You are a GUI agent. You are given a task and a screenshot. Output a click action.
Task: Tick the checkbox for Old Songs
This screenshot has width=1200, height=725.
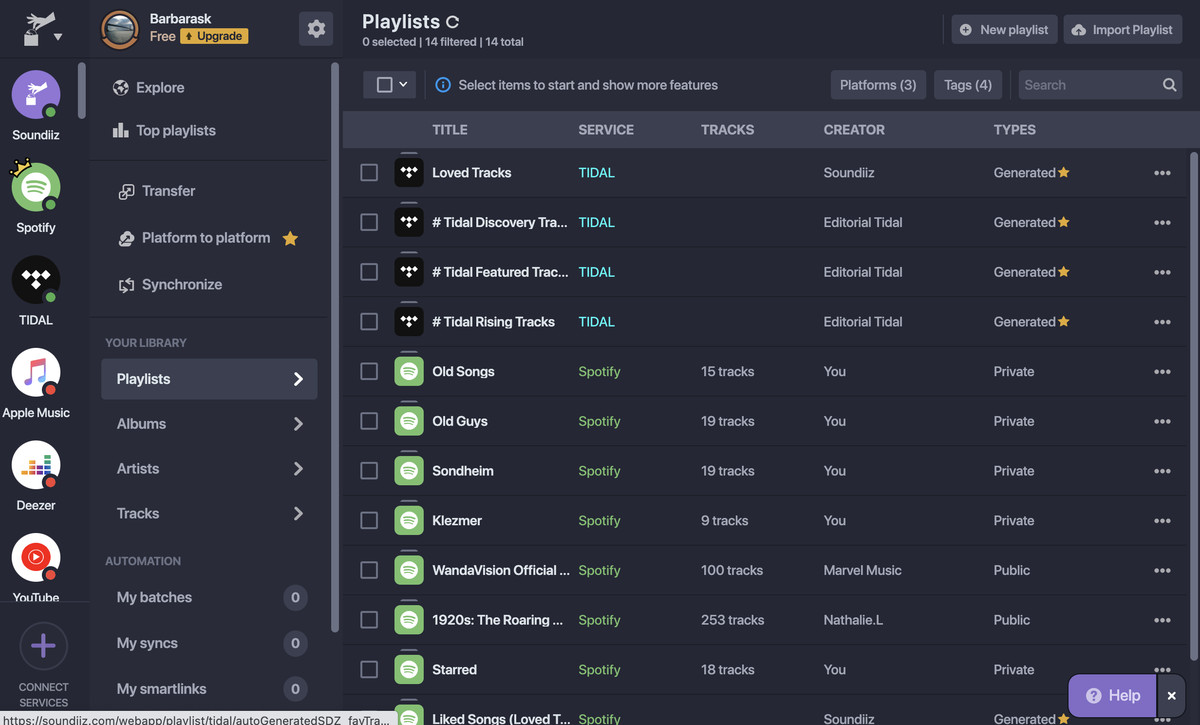(x=369, y=371)
